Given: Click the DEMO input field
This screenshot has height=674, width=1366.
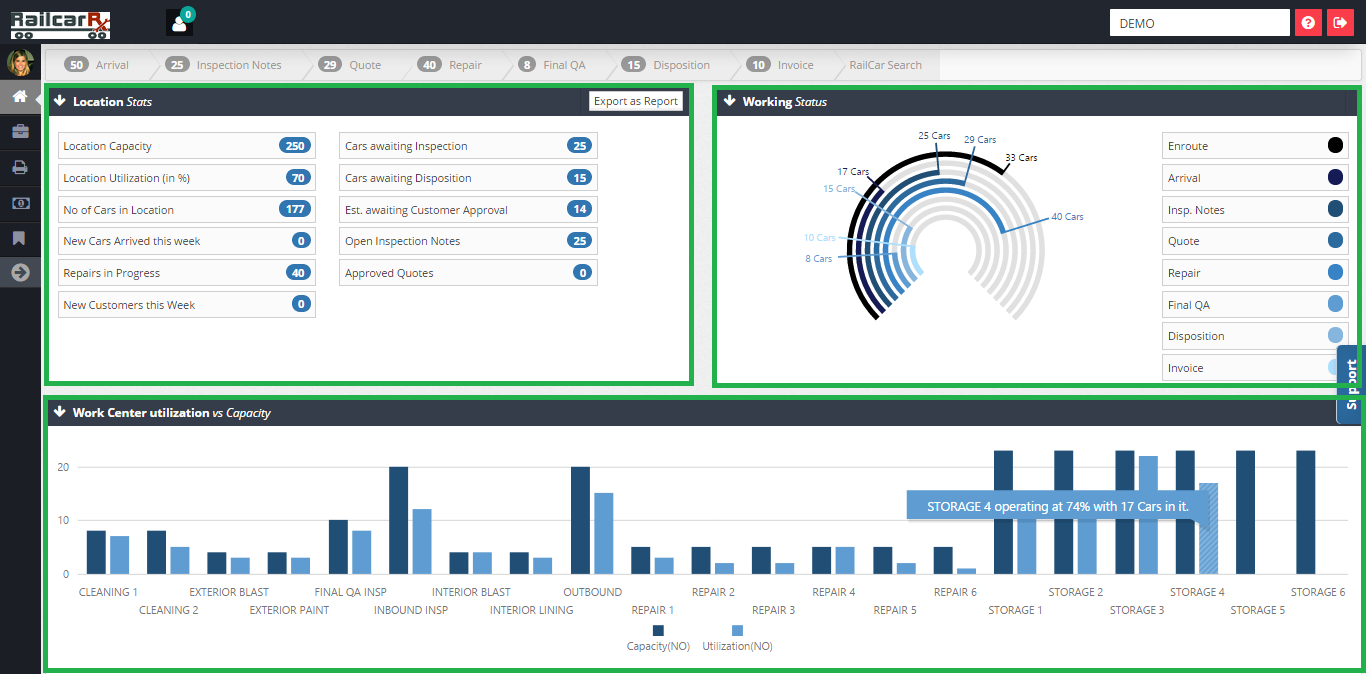Looking at the screenshot, I should pos(1200,23).
